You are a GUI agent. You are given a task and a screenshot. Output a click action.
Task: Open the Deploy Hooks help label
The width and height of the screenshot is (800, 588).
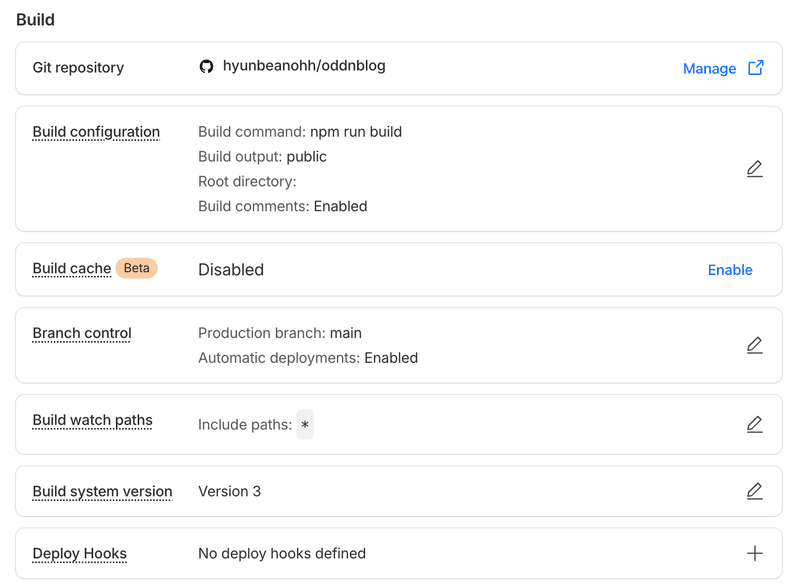pos(80,554)
